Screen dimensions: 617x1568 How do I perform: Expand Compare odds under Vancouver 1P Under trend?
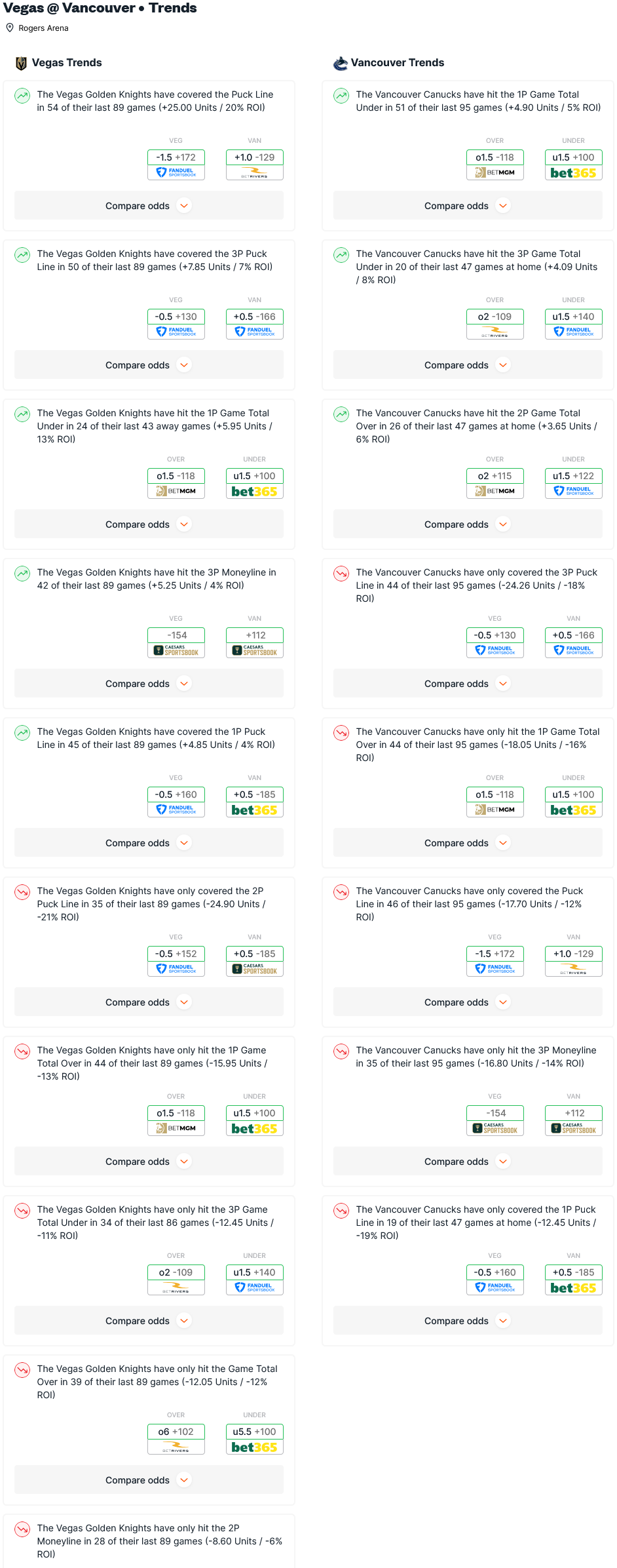468,206
